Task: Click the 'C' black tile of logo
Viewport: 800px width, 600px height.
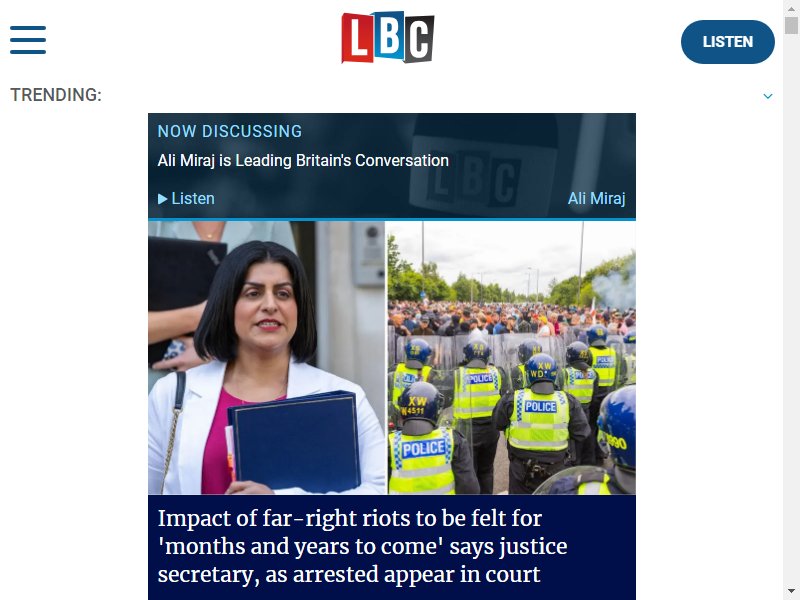Action: (x=419, y=40)
